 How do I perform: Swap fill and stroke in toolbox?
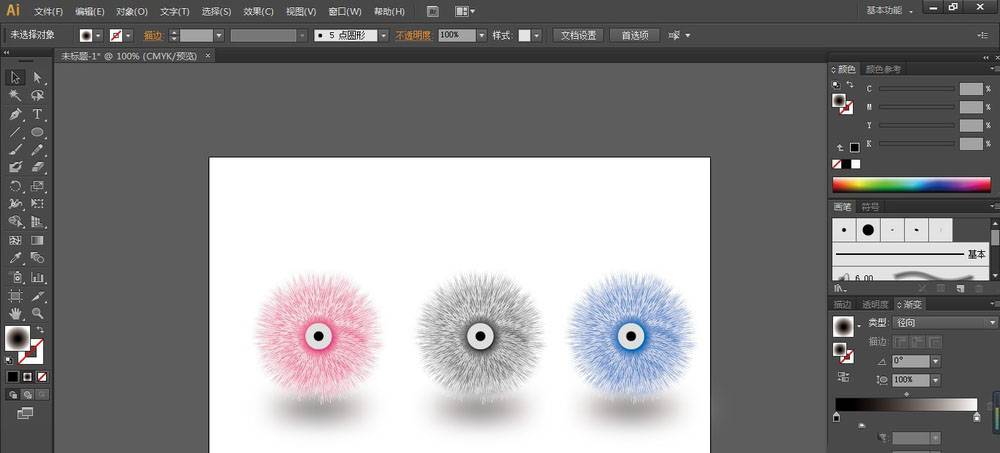click(40, 329)
